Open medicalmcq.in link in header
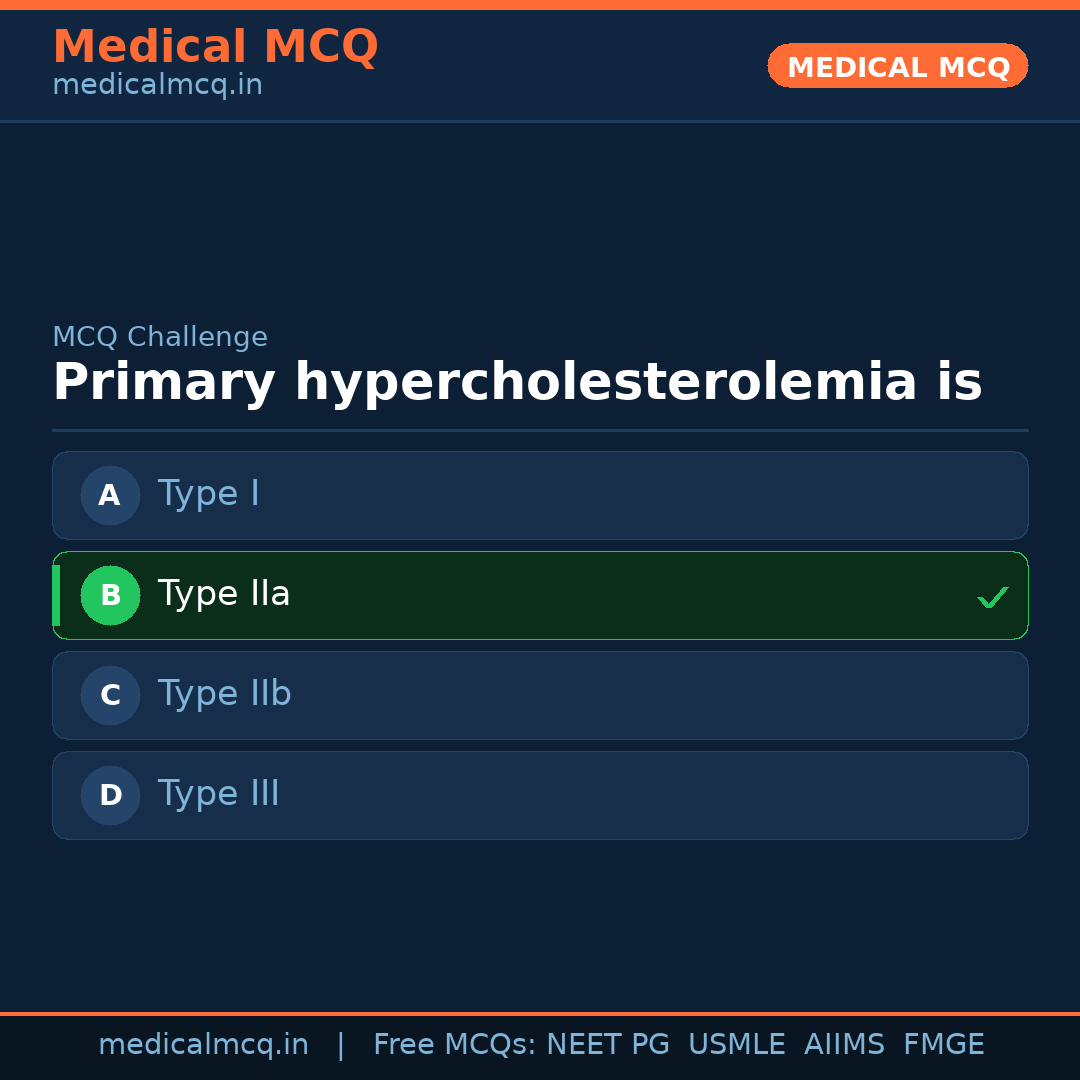Screen dimensions: 1080x1080 [157, 85]
